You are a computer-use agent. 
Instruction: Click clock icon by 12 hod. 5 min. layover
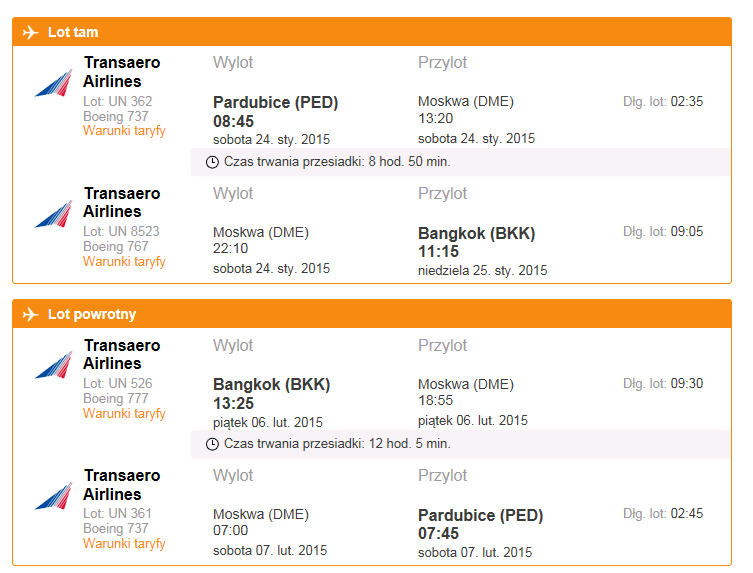click(x=212, y=444)
